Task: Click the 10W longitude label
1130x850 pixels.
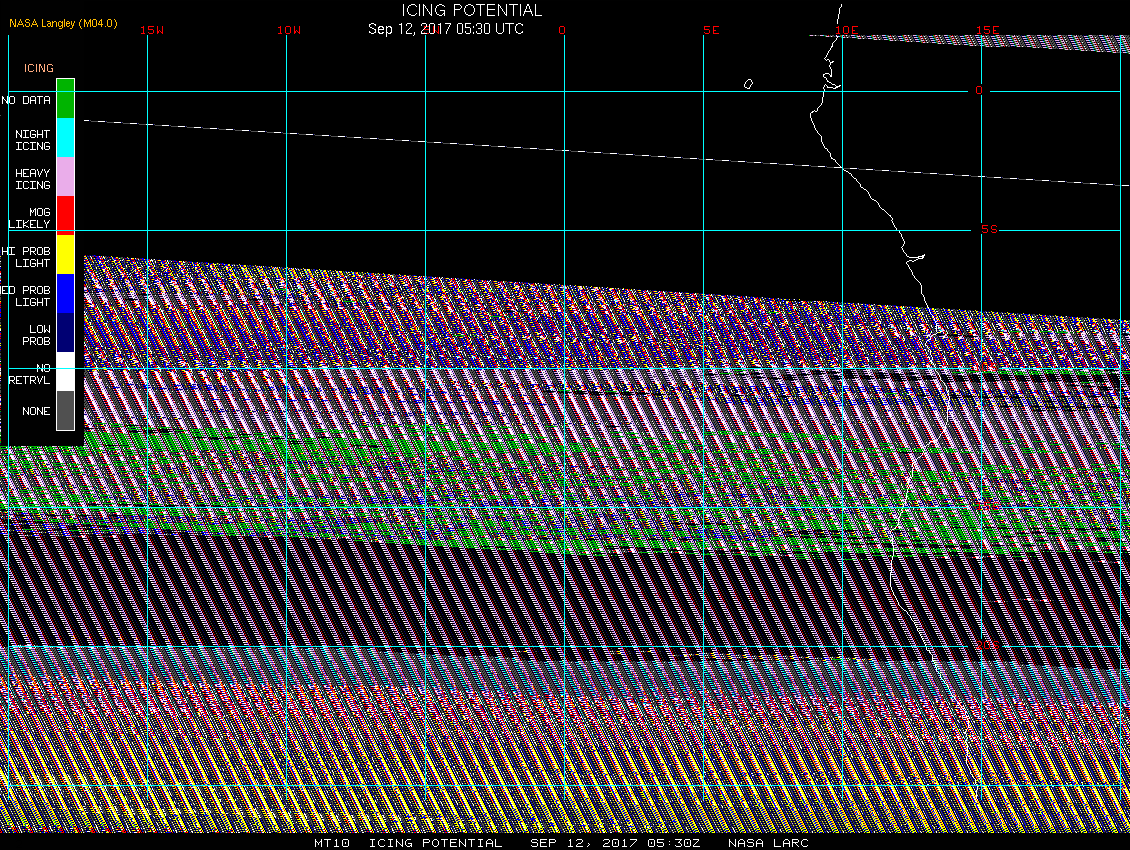Action: click(x=289, y=30)
